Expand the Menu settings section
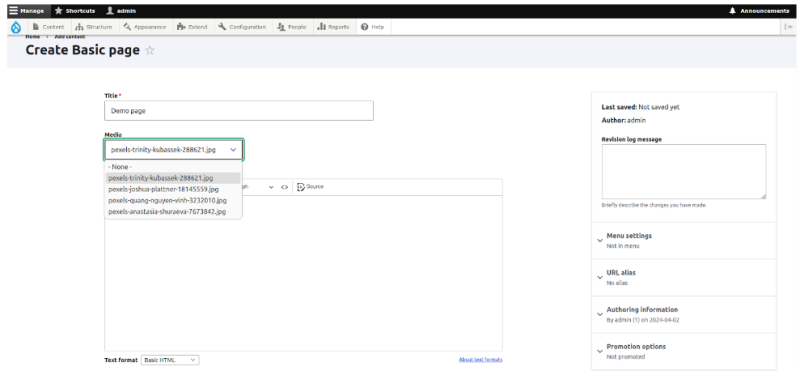Image resolution: width=800 pixels, height=375 pixels. (684, 240)
